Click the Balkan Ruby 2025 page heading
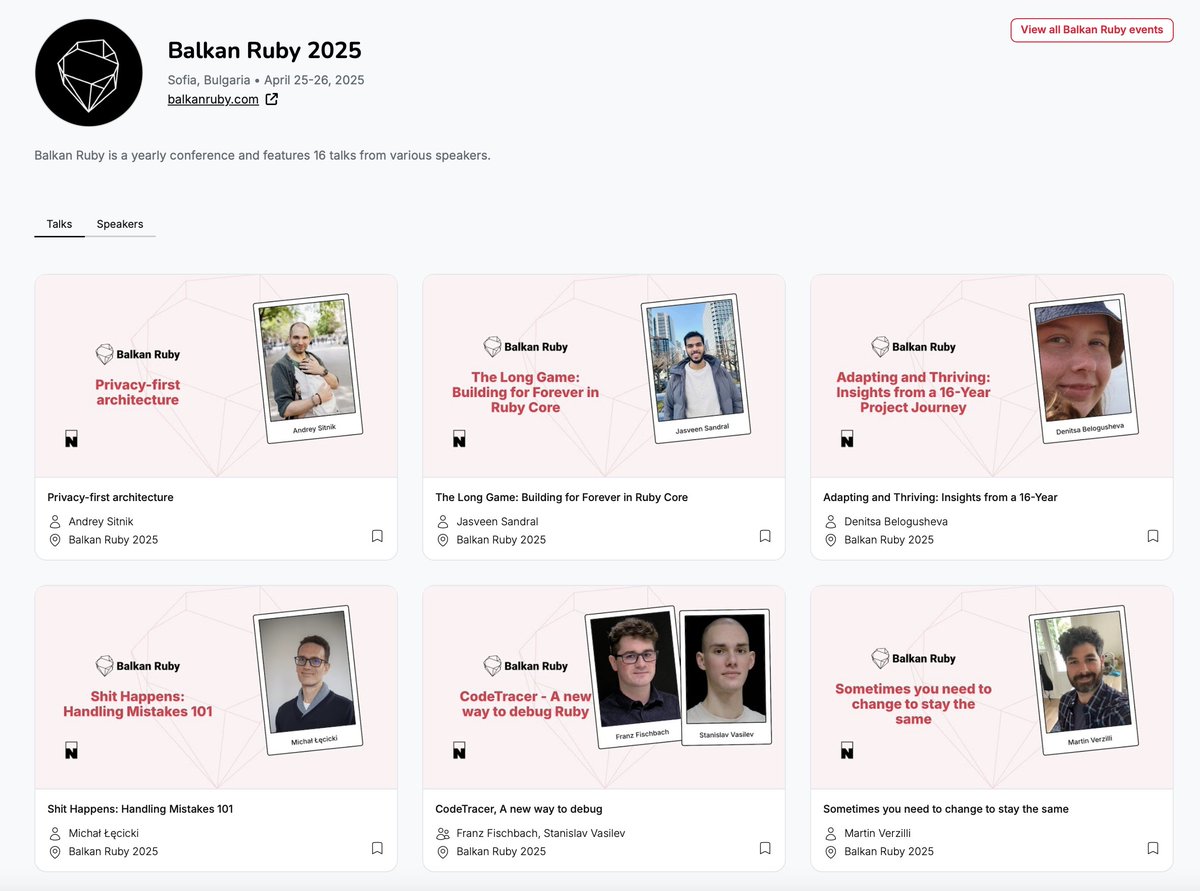This screenshot has height=891, width=1200. 265,50
